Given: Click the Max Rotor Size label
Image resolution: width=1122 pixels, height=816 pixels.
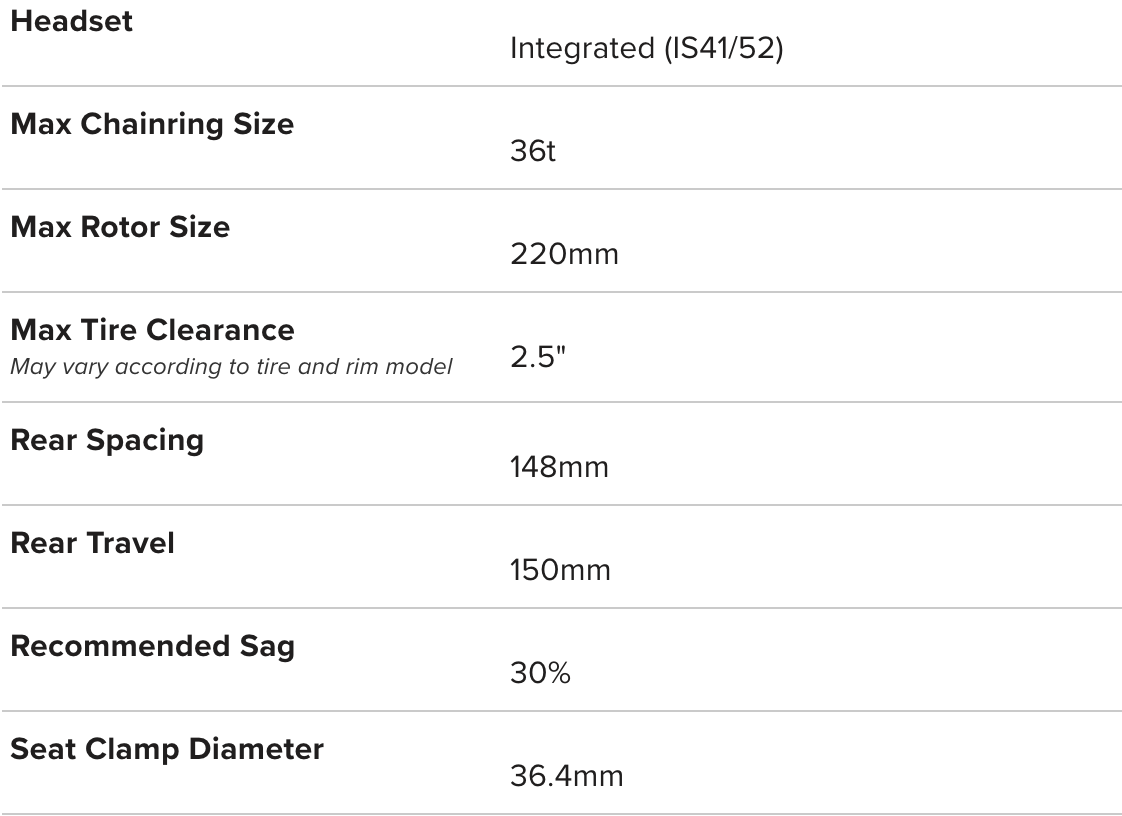Looking at the screenshot, I should pyautogui.click(x=120, y=227).
